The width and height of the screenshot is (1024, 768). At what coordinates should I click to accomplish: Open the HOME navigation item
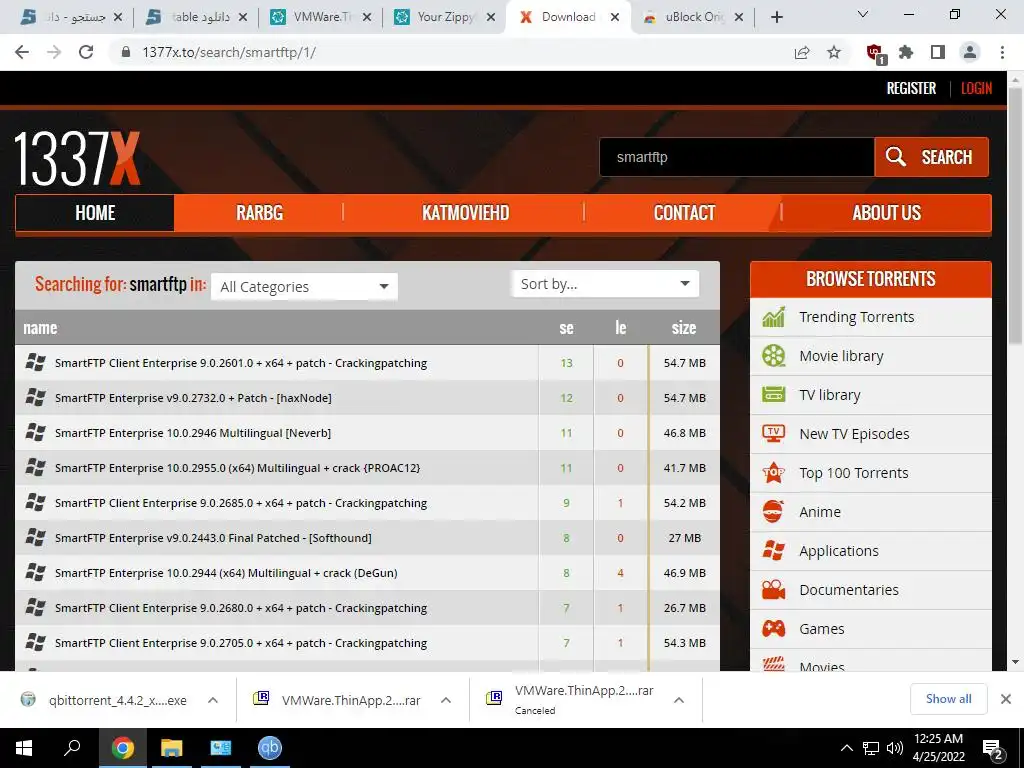[x=95, y=213]
